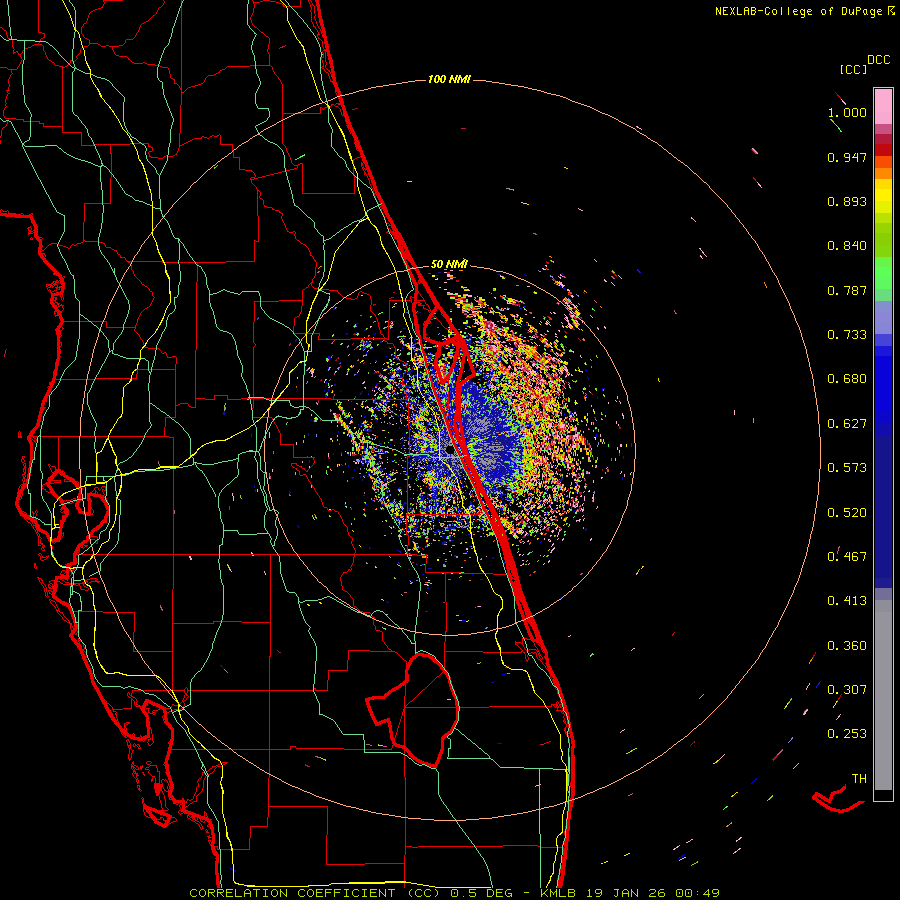Pick the green band beside 0.840
Screen dimensions: 900x900
pyautogui.click(x=883, y=240)
